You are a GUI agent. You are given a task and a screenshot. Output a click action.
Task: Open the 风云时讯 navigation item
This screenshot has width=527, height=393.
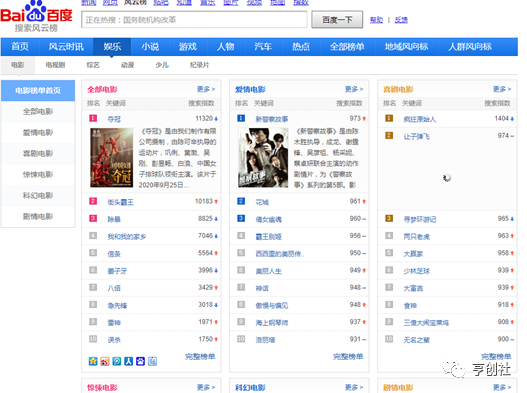pos(66,47)
